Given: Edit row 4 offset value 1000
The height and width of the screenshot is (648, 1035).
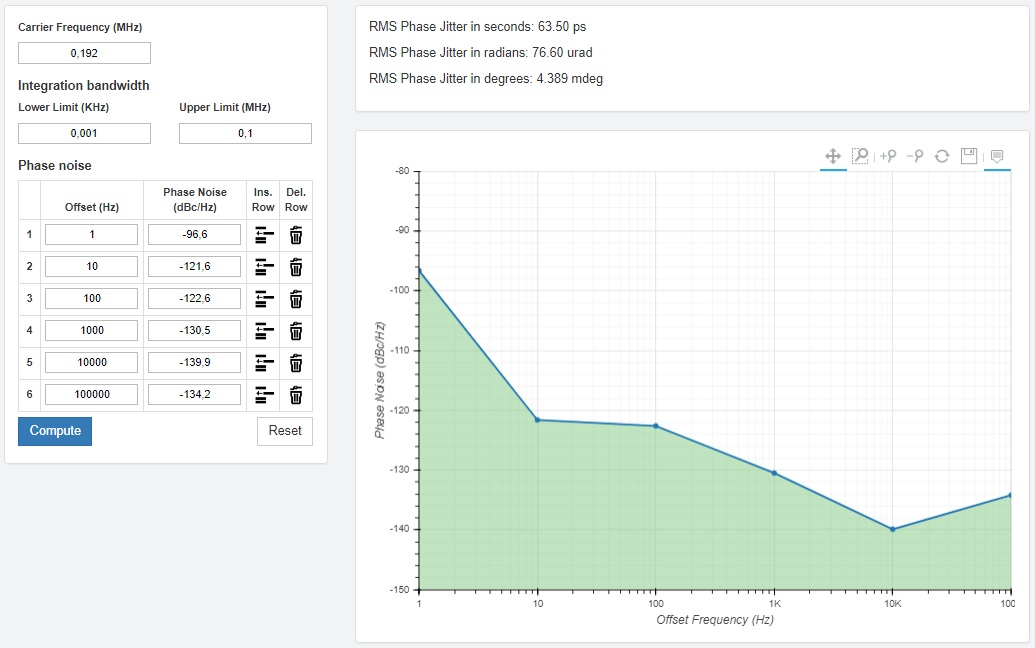Looking at the screenshot, I should point(92,331).
